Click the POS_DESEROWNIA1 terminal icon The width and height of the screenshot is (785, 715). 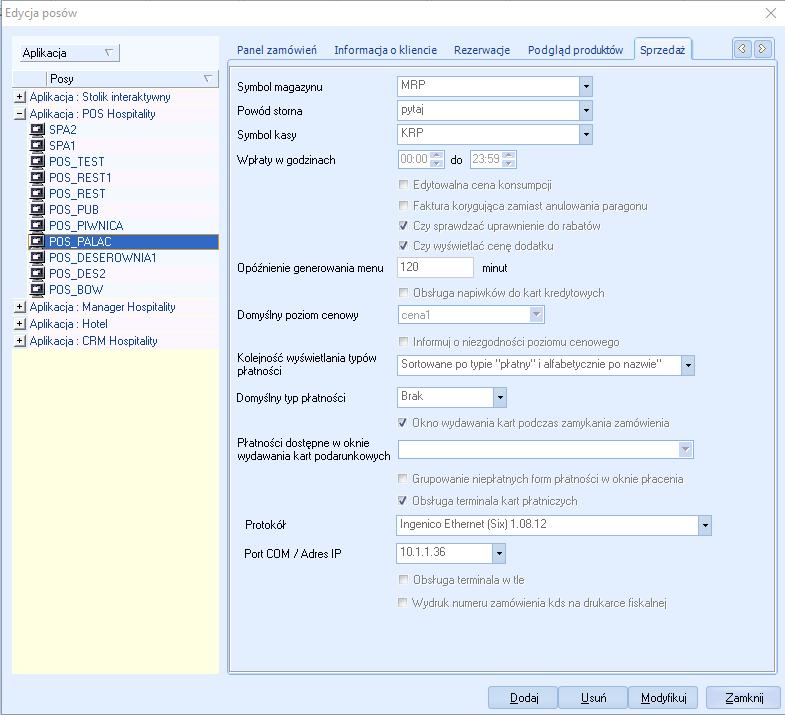(37, 258)
